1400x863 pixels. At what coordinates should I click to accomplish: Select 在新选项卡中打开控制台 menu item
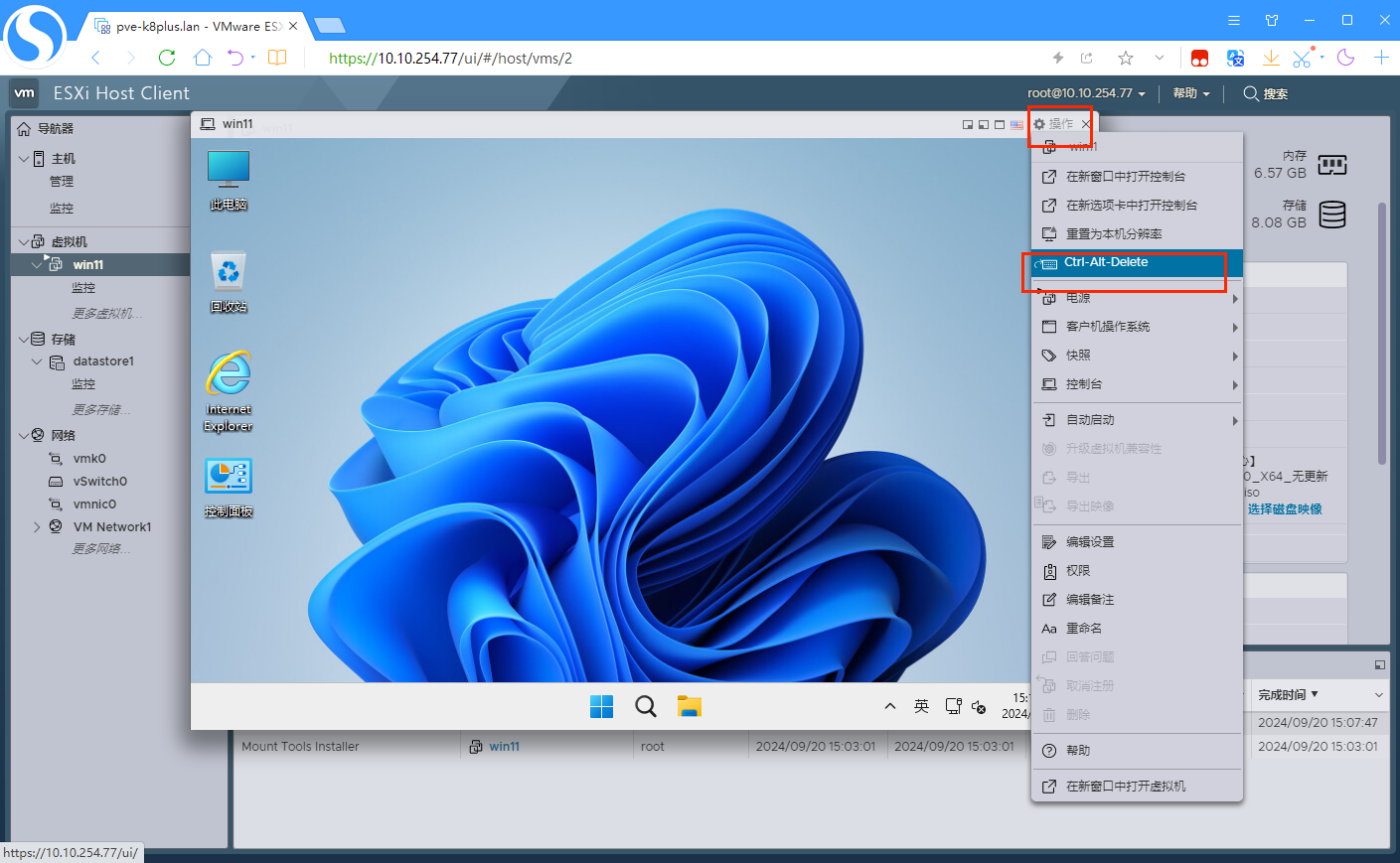pyautogui.click(x=1137, y=206)
